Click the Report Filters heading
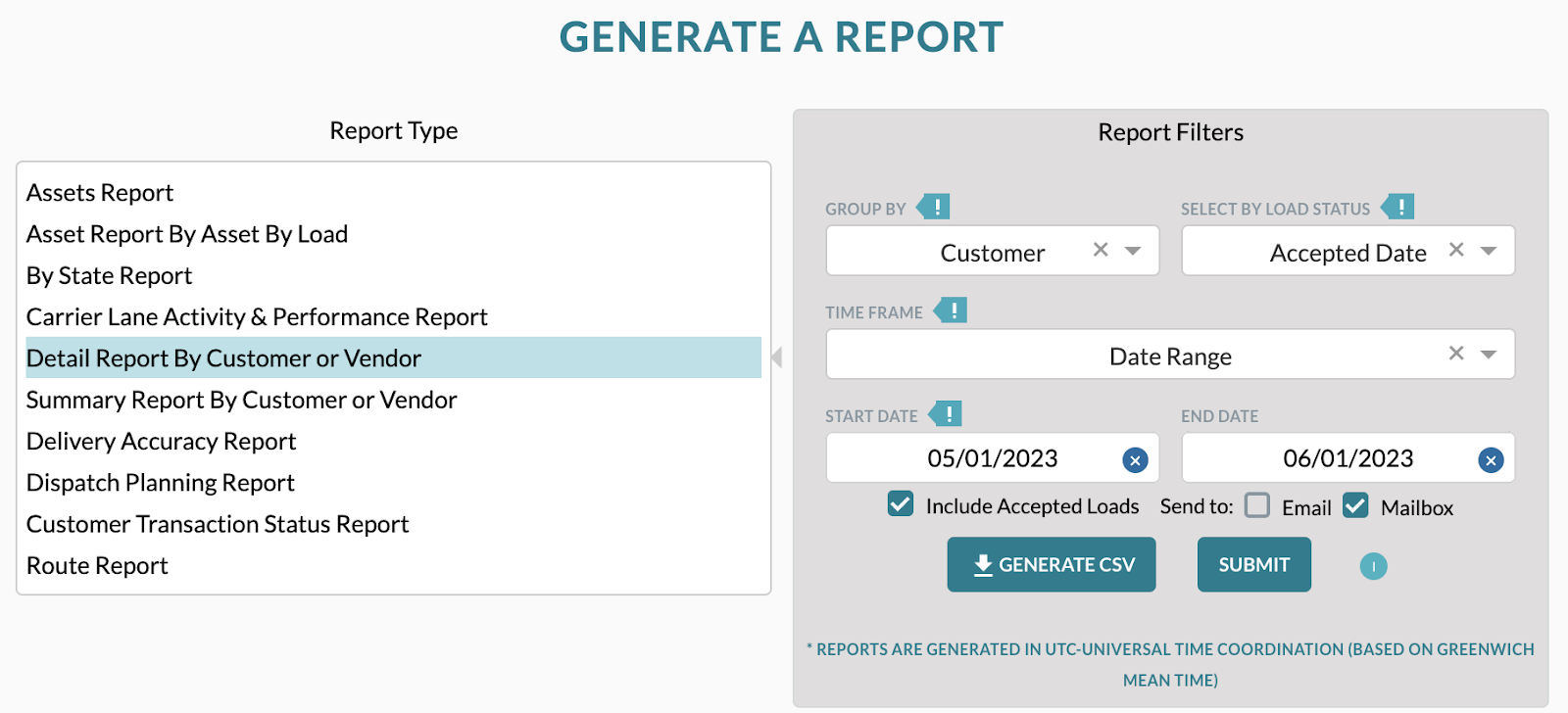 (1170, 132)
